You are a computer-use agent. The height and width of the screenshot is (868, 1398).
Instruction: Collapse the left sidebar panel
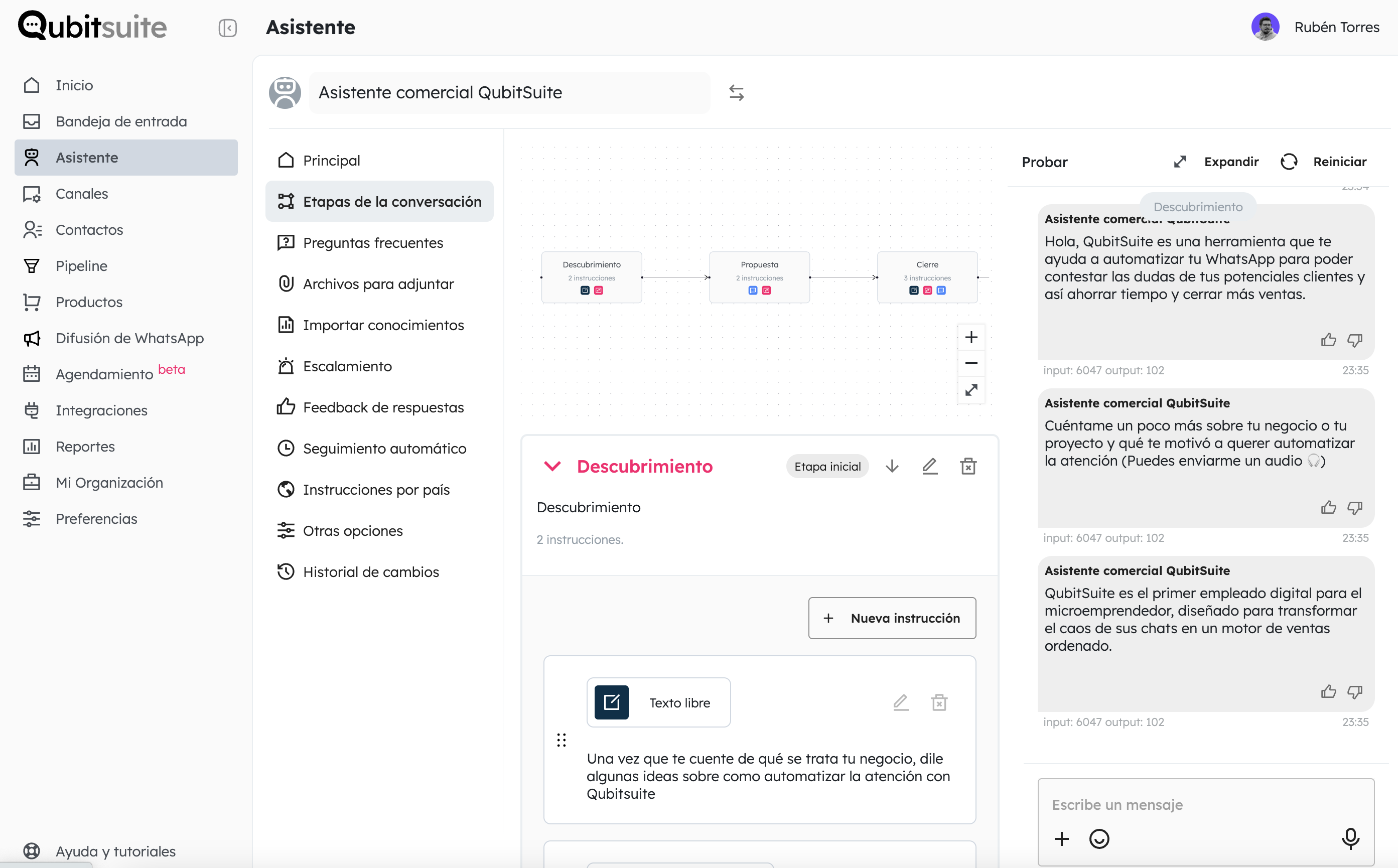(x=227, y=28)
